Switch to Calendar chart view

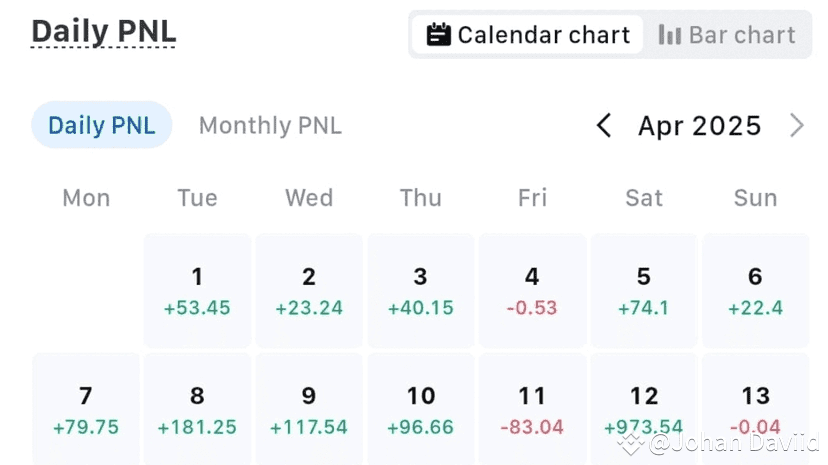[528, 35]
